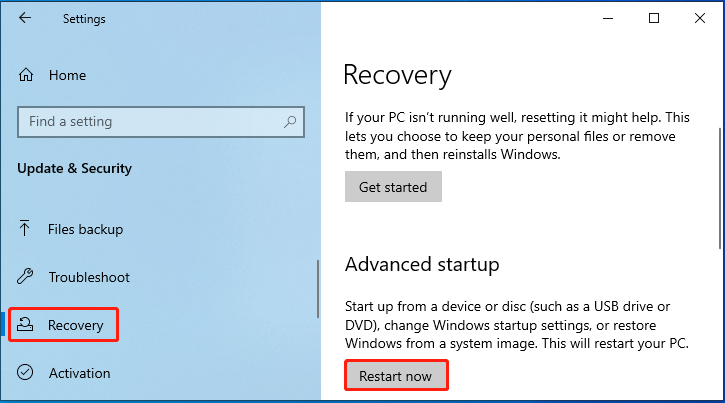The image size is (725, 403).
Task: Switch to the Activation section
Action: coord(80,373)
